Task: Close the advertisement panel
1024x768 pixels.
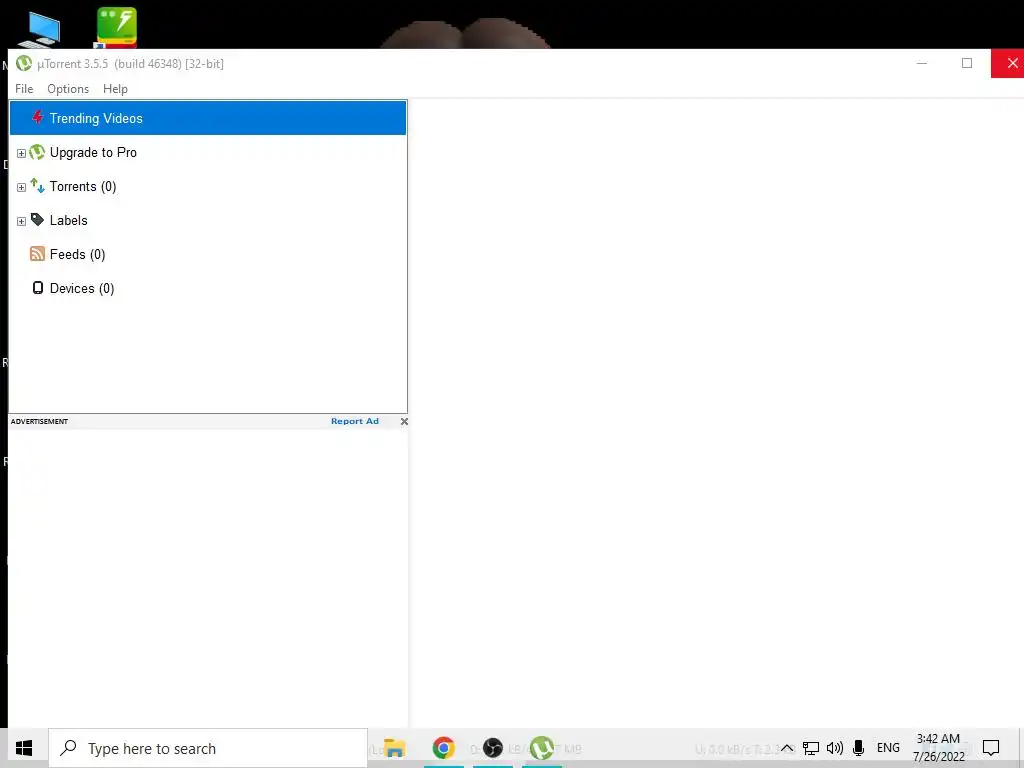Action: [404, 421]
